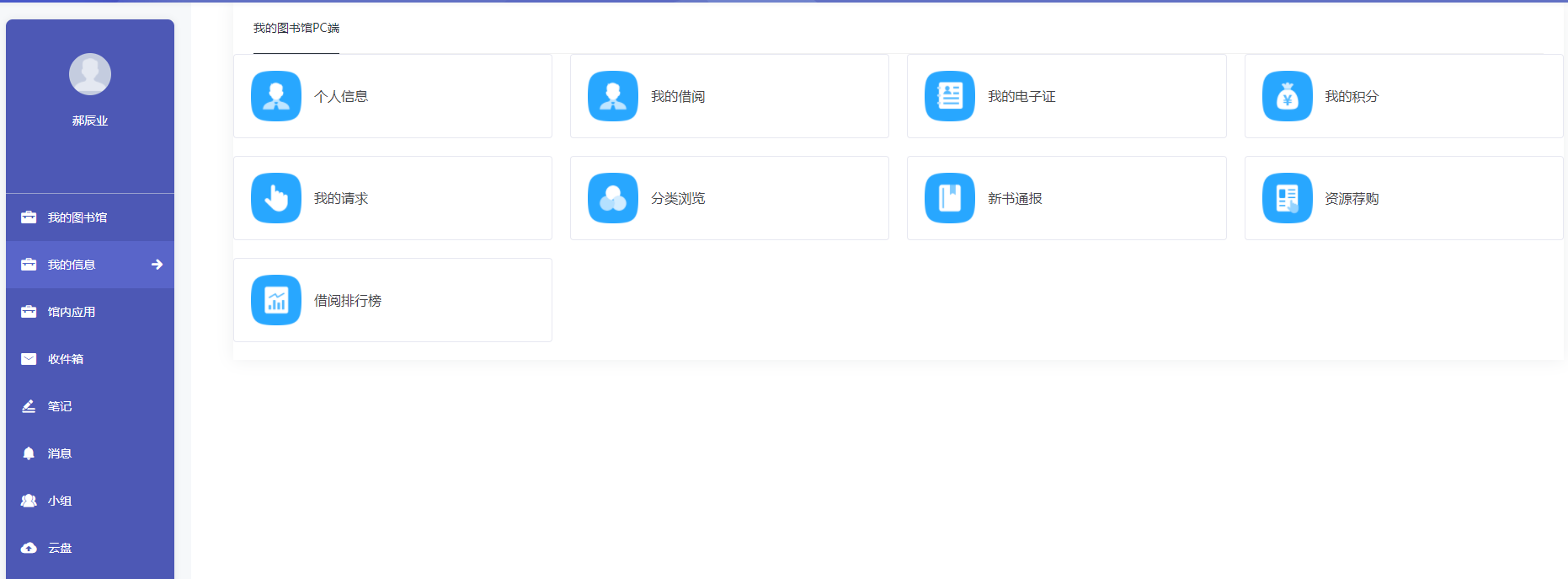Open the 分类浏览 circles icon
1568x579 pixels.
pos(613,198)
